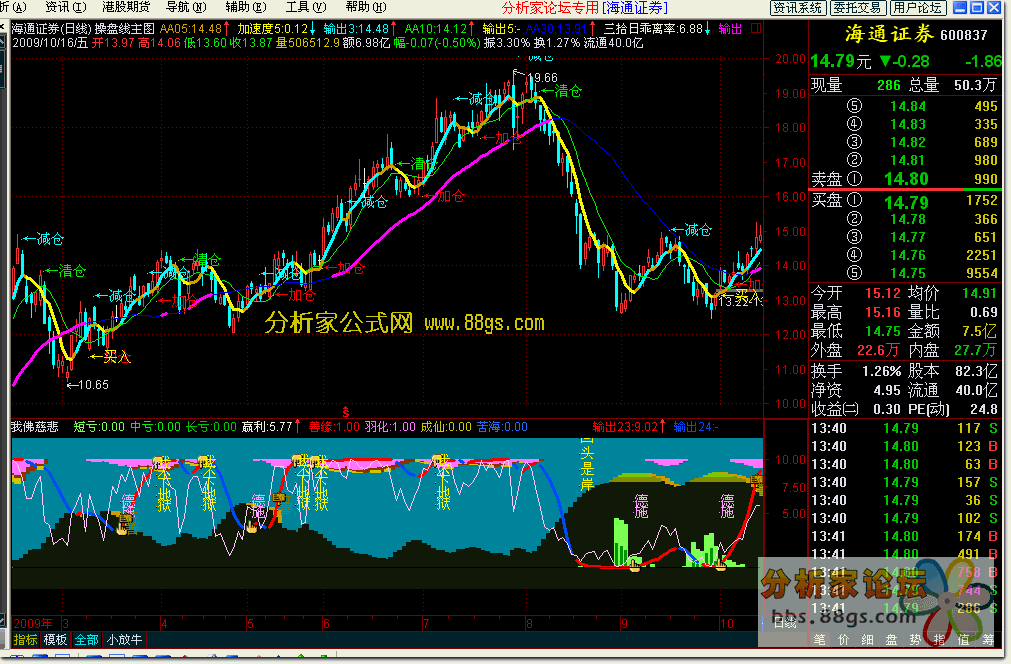Click the tick row 13:41 14.80 174 B
The height and width of the screenshot is (664, 1011).
click(904, 536)
